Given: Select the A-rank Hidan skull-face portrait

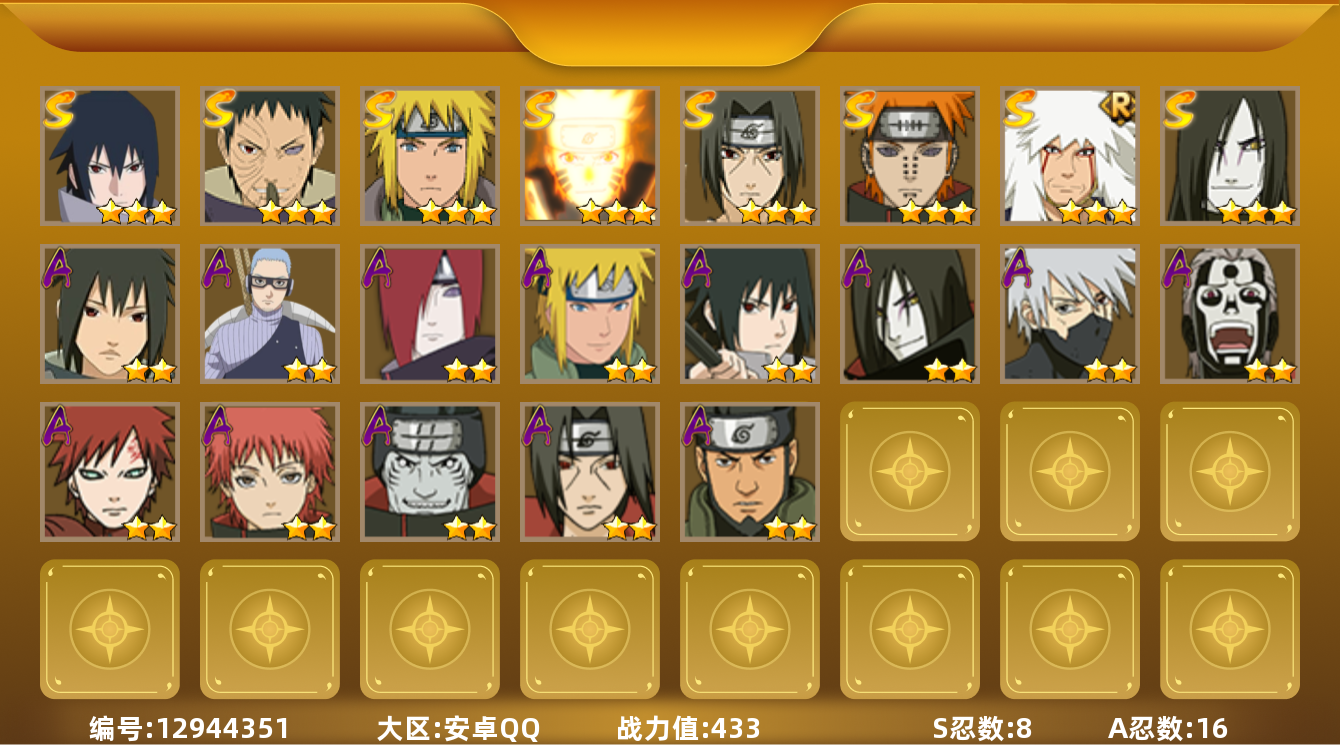Looking at the screenshot, I should point(1230,314).
